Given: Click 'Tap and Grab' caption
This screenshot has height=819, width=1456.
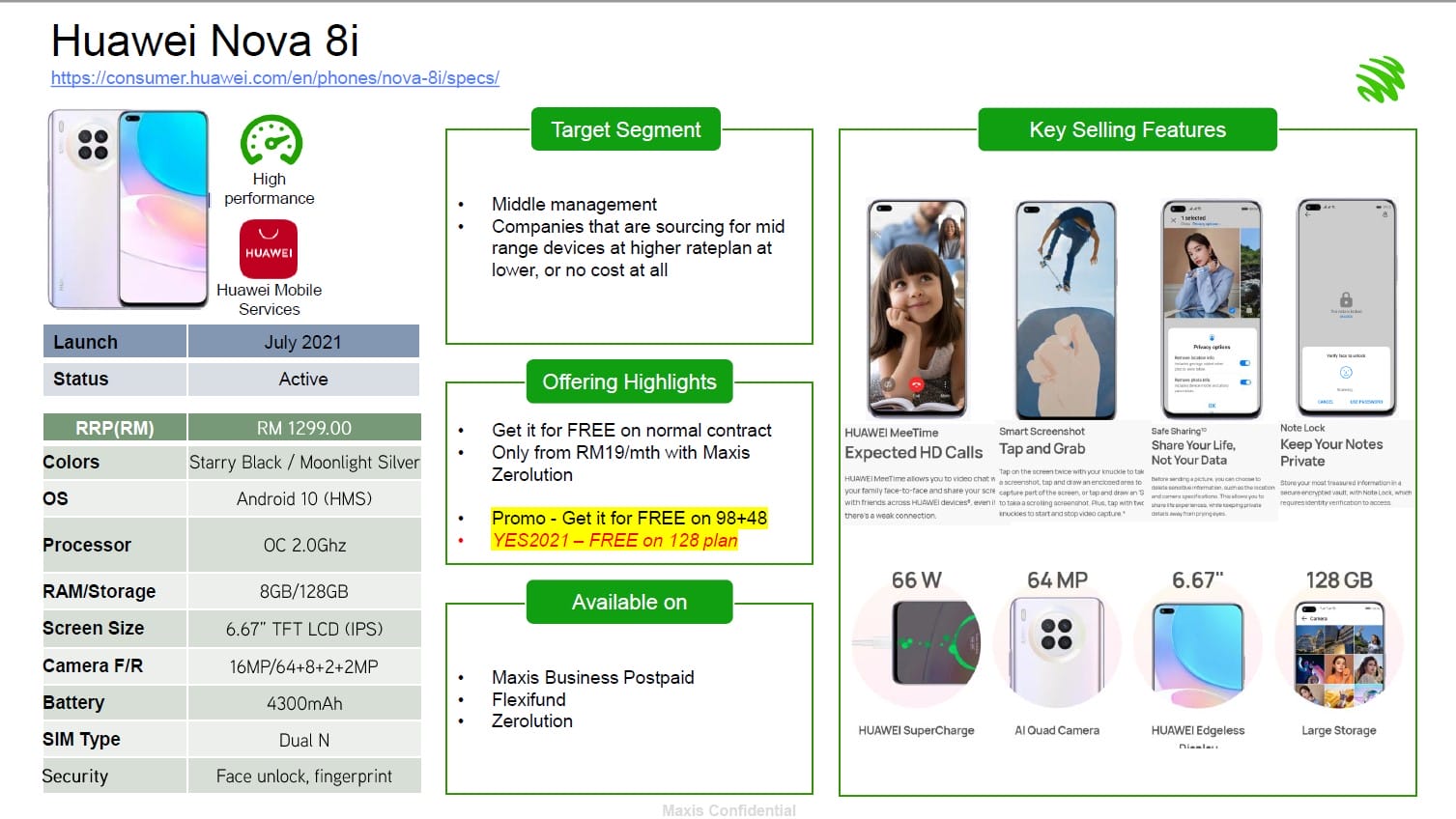Looking at the screenshot, I should click(1042, 449).
